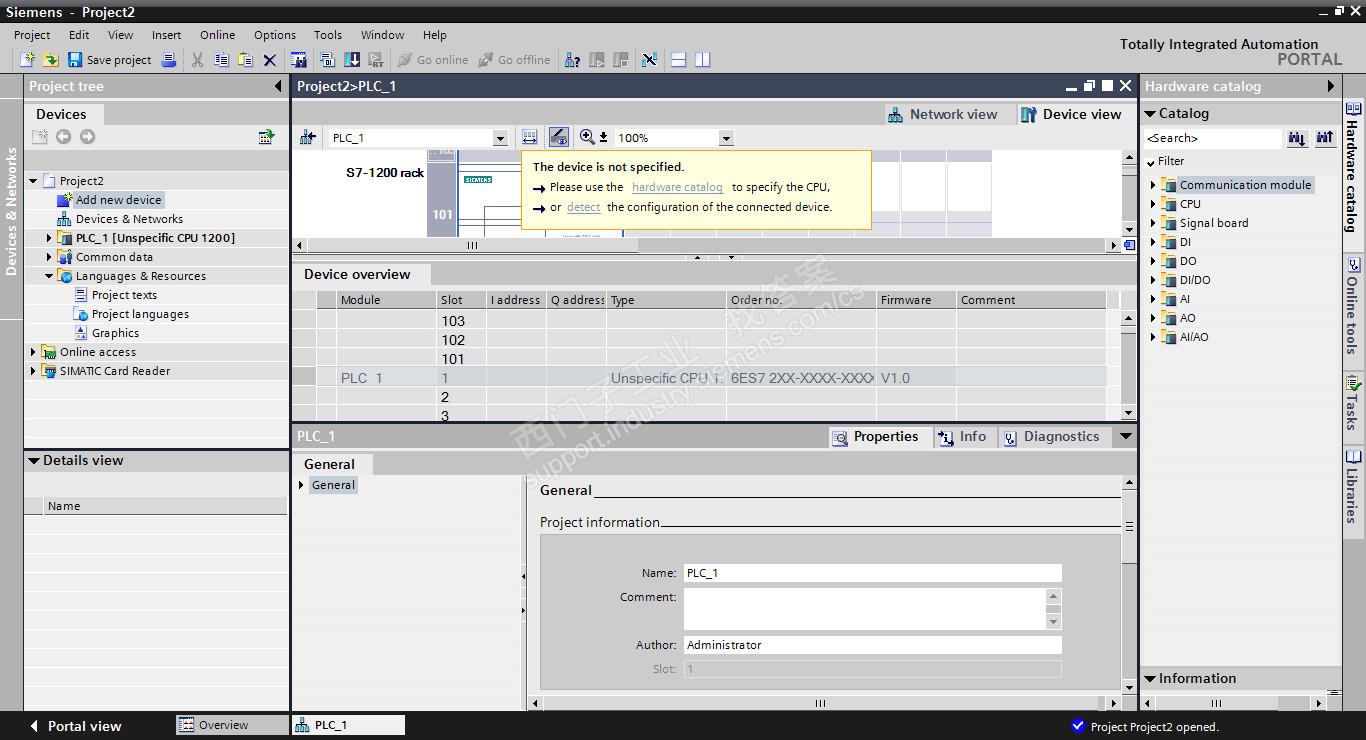Collapse the inspector window using the down arrow
This screenshot has height=740, width=1366.
tap(1126, 436)
